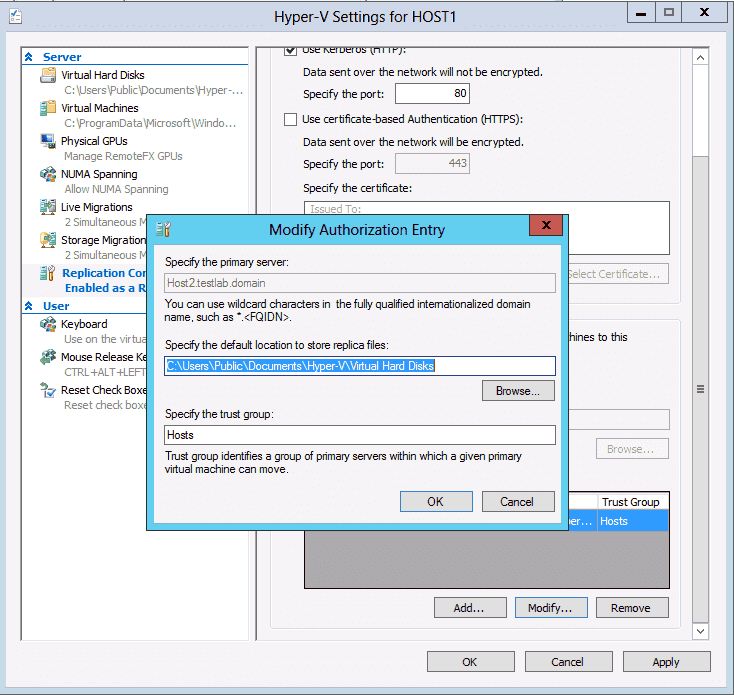Screen dimensions: 734x695
Task: Click Remove authorization entry button
Action: 632,608
